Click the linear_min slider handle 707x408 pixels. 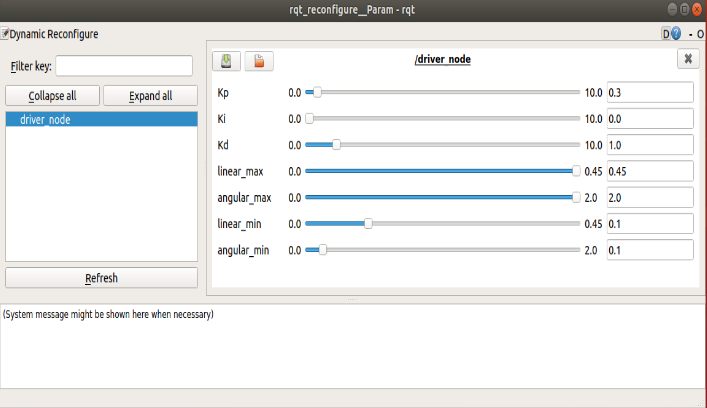[x=368, y=223]
